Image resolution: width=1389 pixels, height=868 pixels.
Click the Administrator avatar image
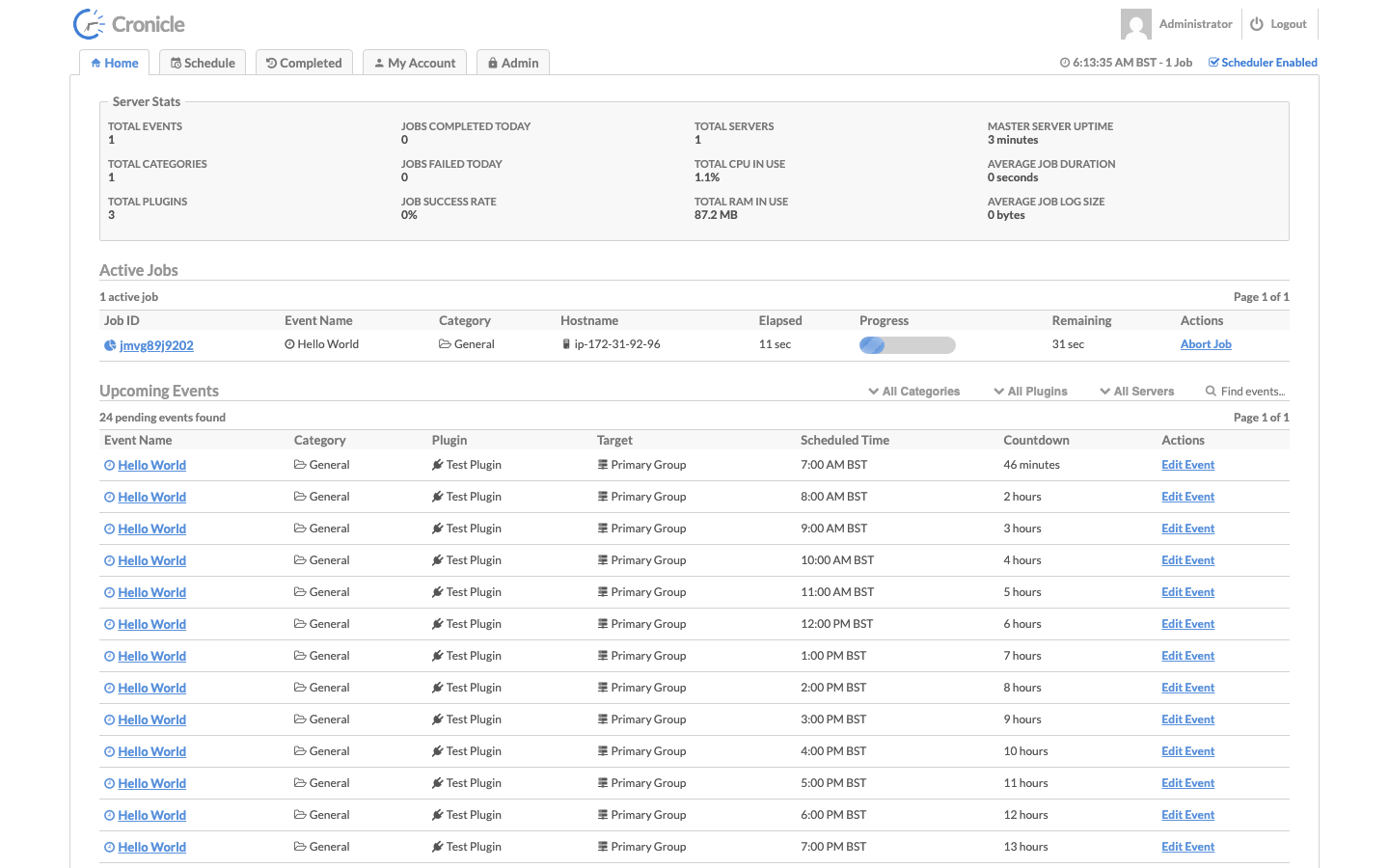[x=1136, y=24]
